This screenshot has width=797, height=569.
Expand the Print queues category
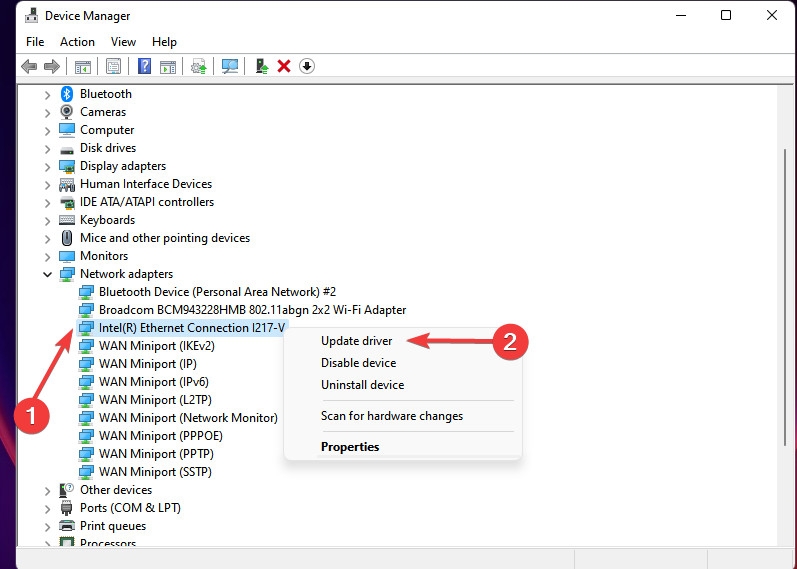pyautogui.click(x=47, y=527)
